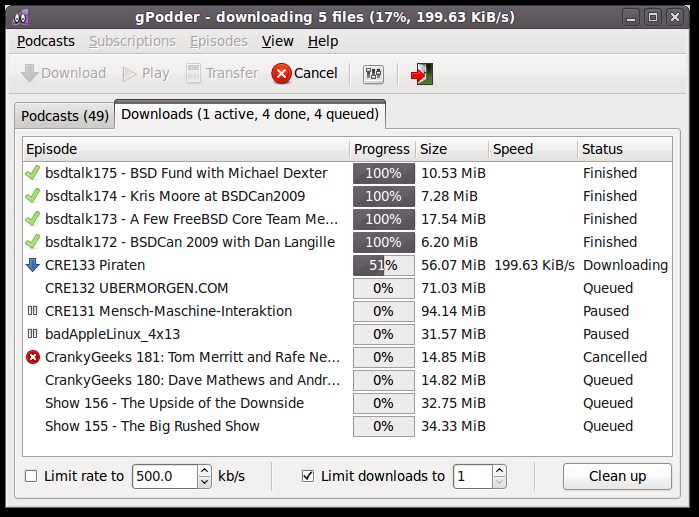Click green checkmark icon beside bsdtalk175
The image size is (699, 517).
coord(33,172)
